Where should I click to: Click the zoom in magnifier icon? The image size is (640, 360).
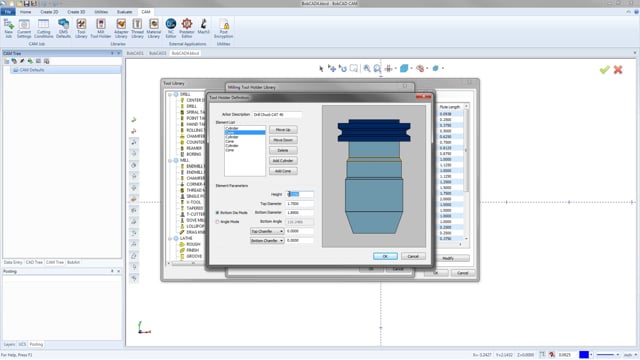[x=367, y=69]
